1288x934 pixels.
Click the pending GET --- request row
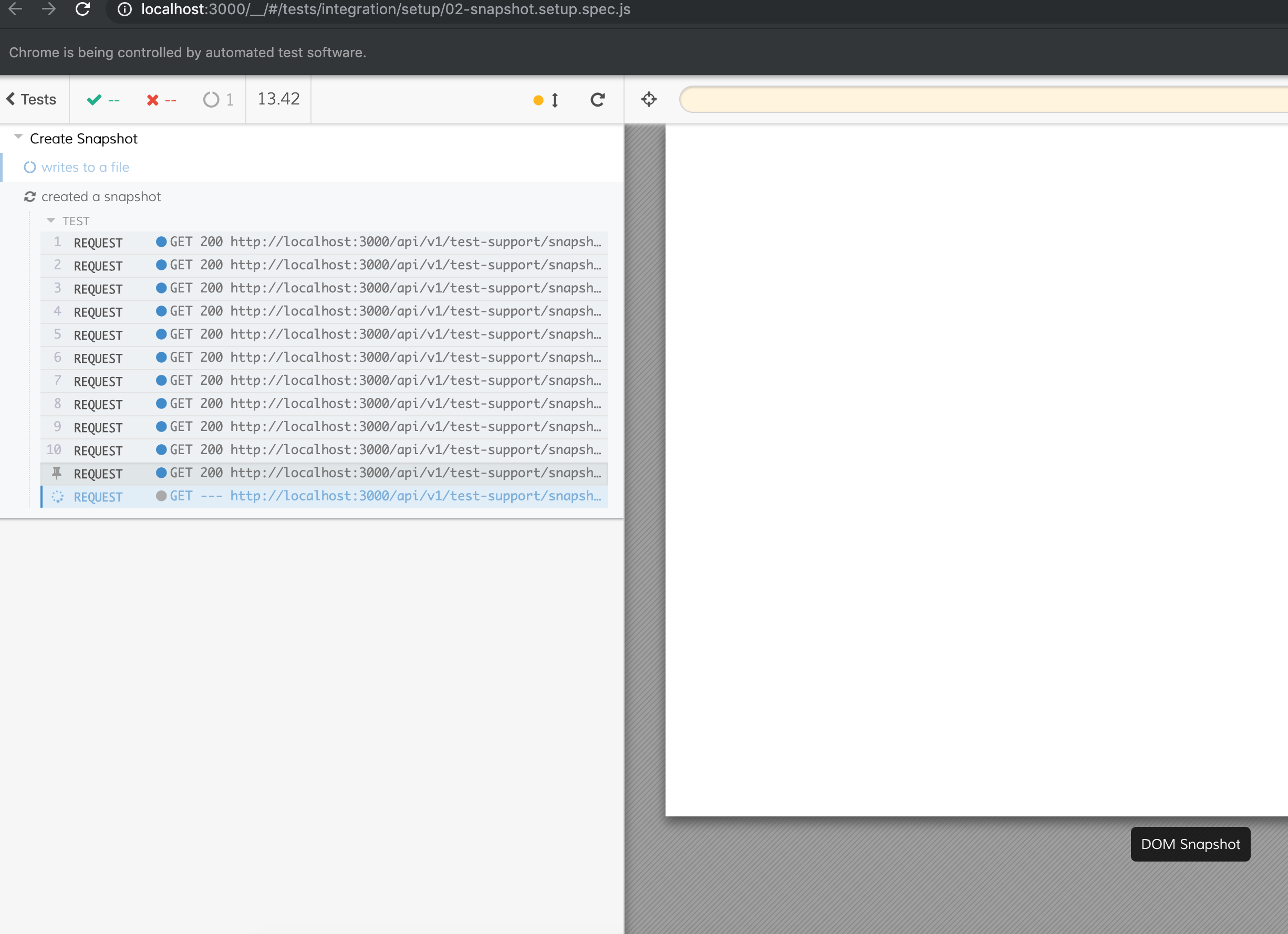click(324, 497)
